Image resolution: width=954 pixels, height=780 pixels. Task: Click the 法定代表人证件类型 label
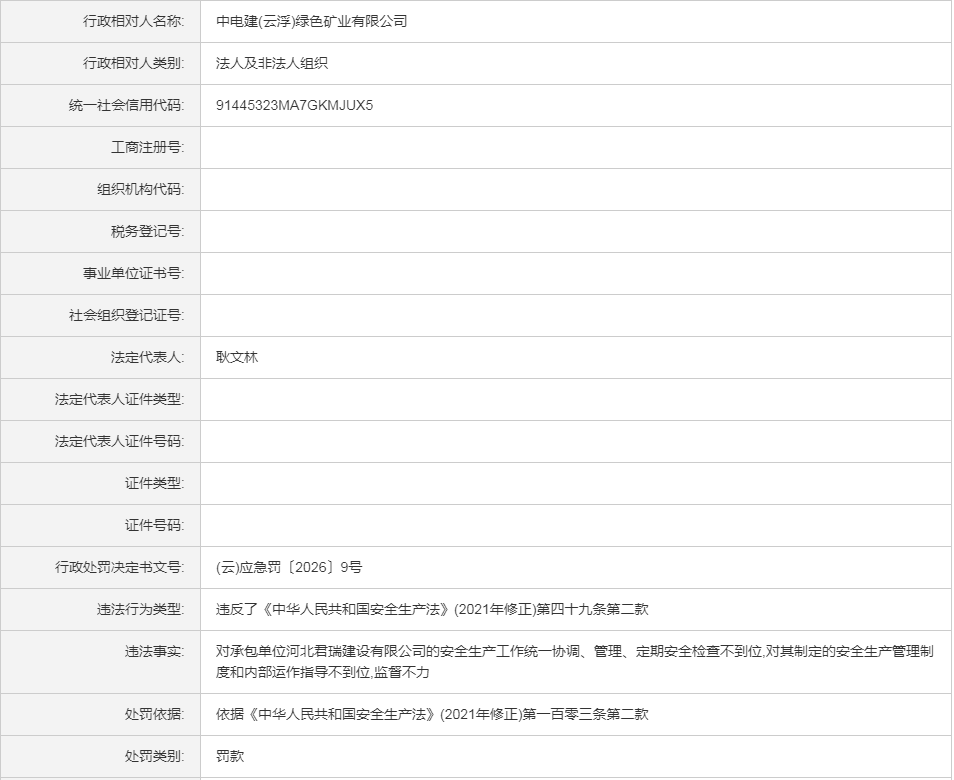point(119,399)
